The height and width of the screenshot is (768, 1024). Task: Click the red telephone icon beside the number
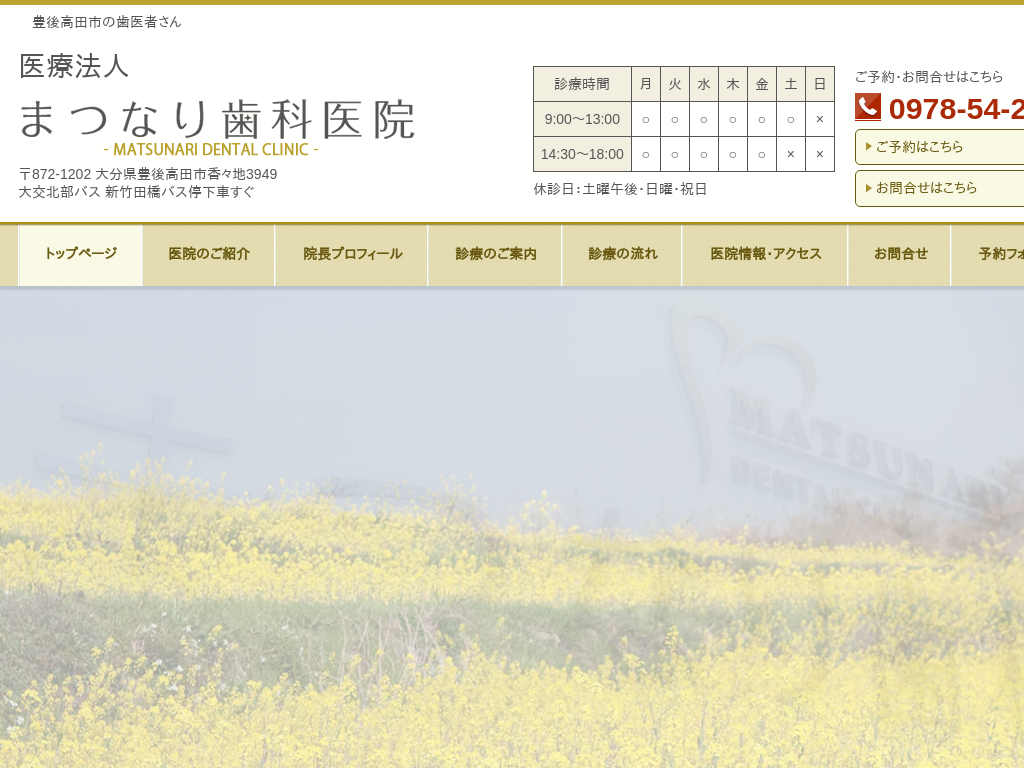point(867,107)
